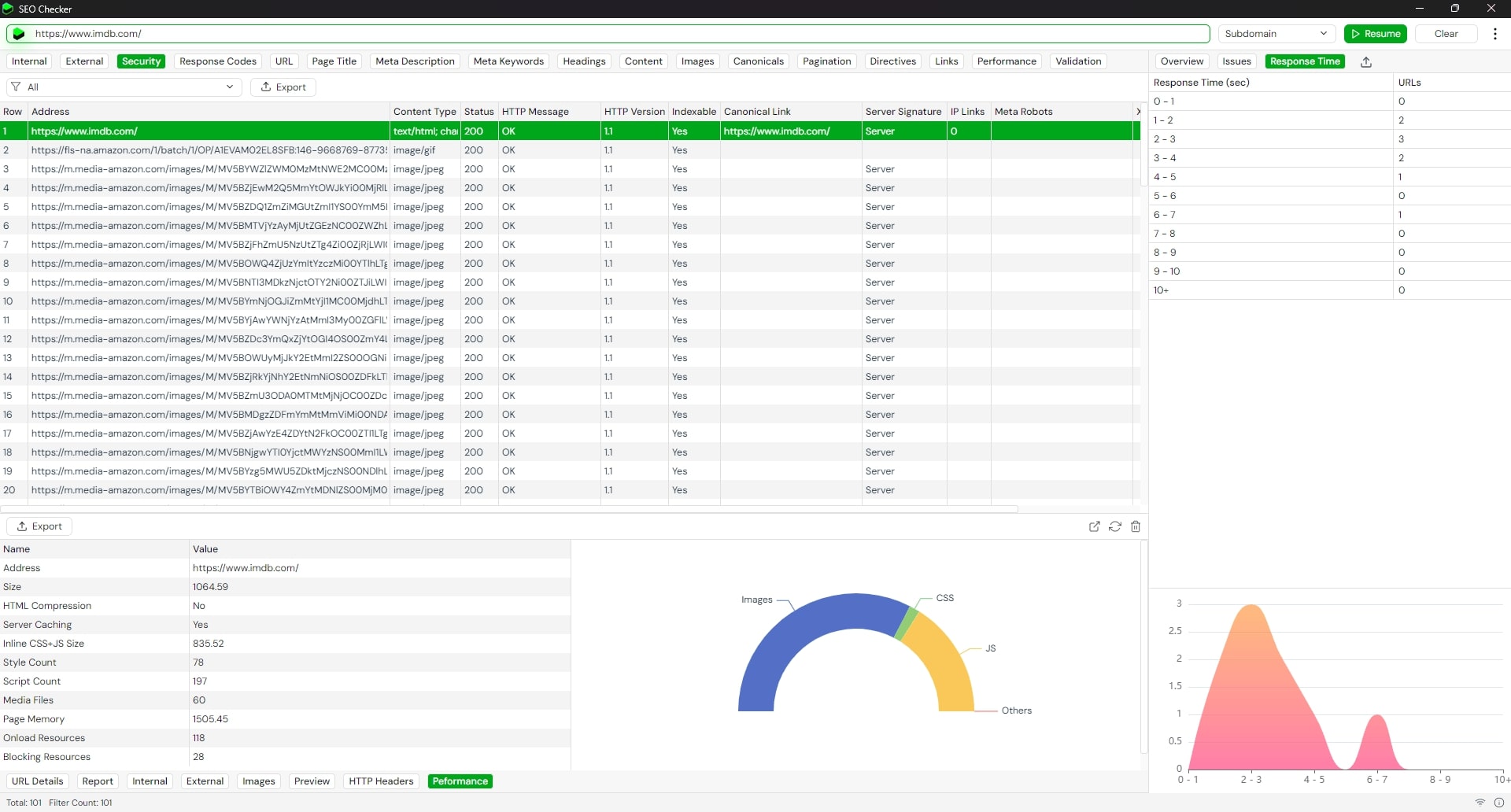
Task: Click the trash delete icon in details panel
Action: (x=1136, y=526)
